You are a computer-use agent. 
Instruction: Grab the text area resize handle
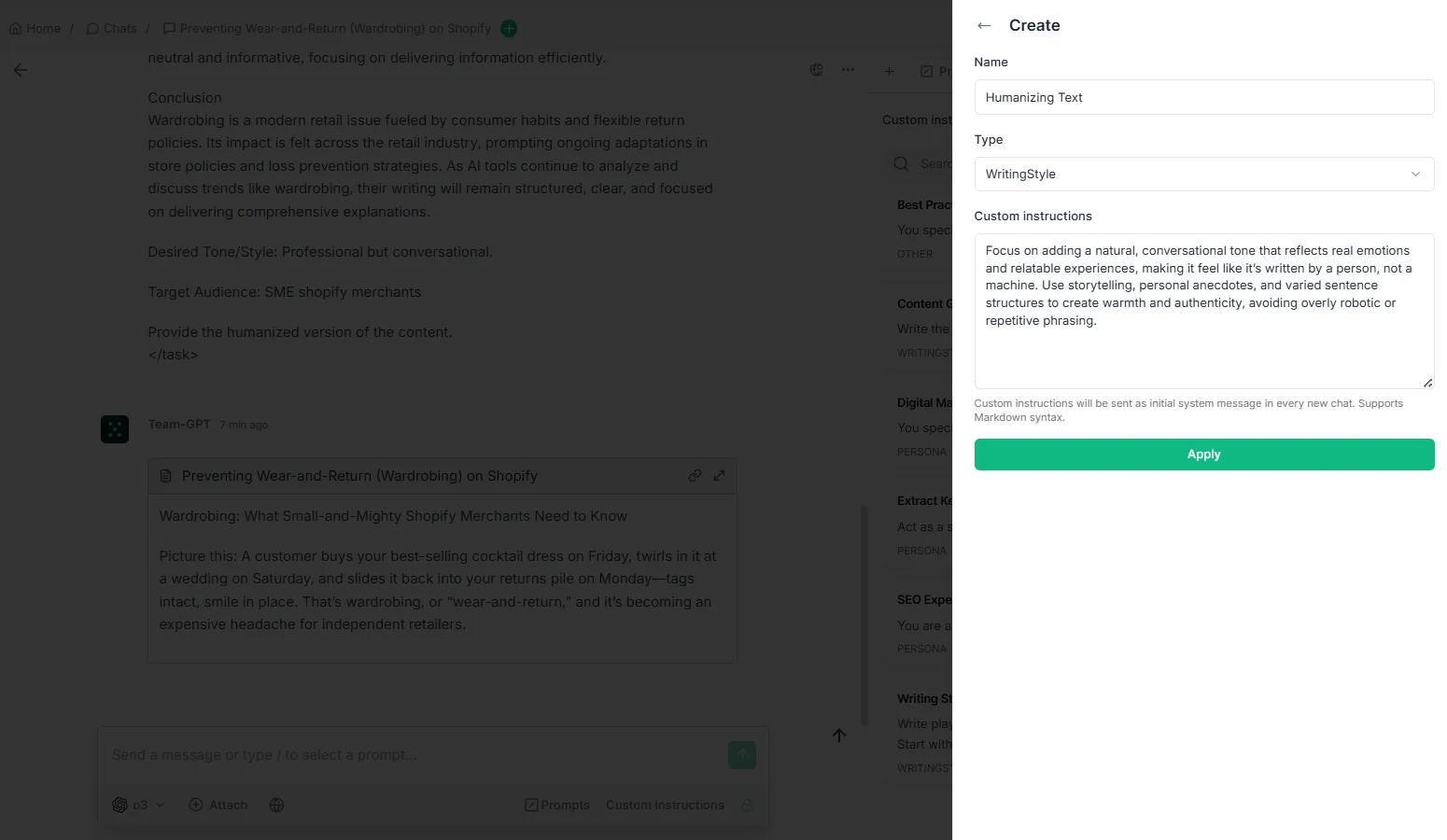(x=1427, y=383)
